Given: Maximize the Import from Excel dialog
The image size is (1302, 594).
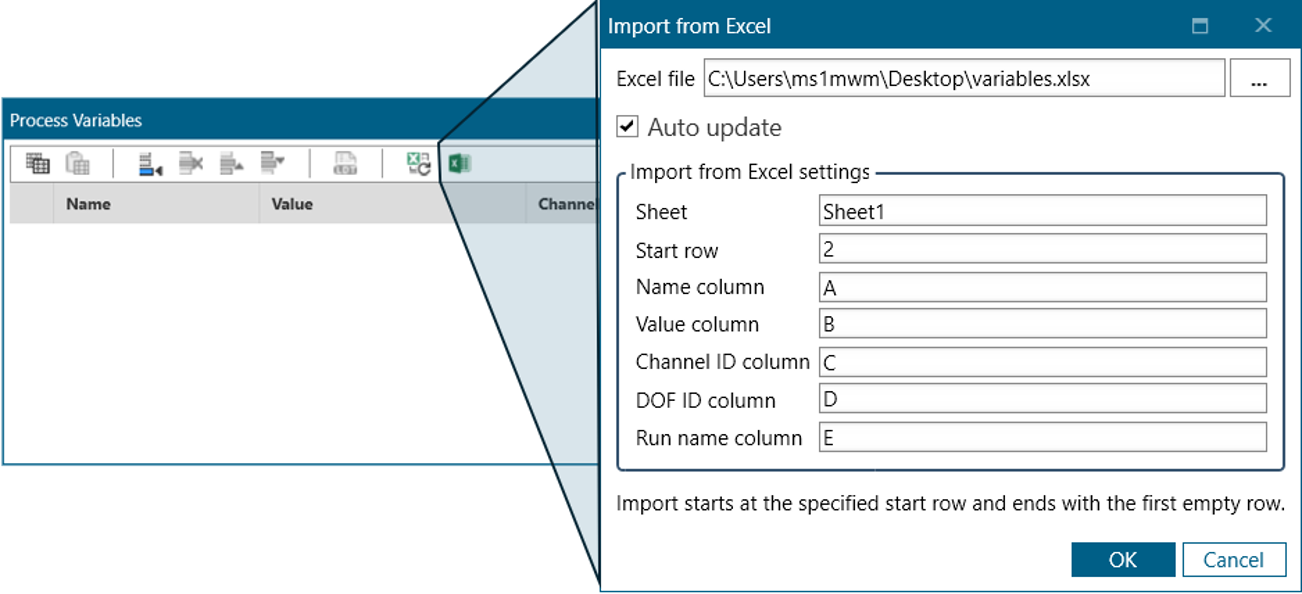Looking at the screenshot, I should pos(1200,26).
